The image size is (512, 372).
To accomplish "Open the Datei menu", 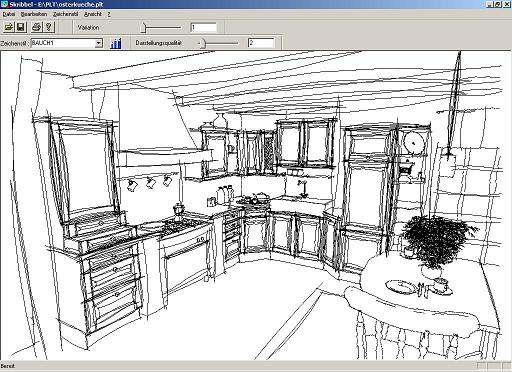I will [8, 14].
